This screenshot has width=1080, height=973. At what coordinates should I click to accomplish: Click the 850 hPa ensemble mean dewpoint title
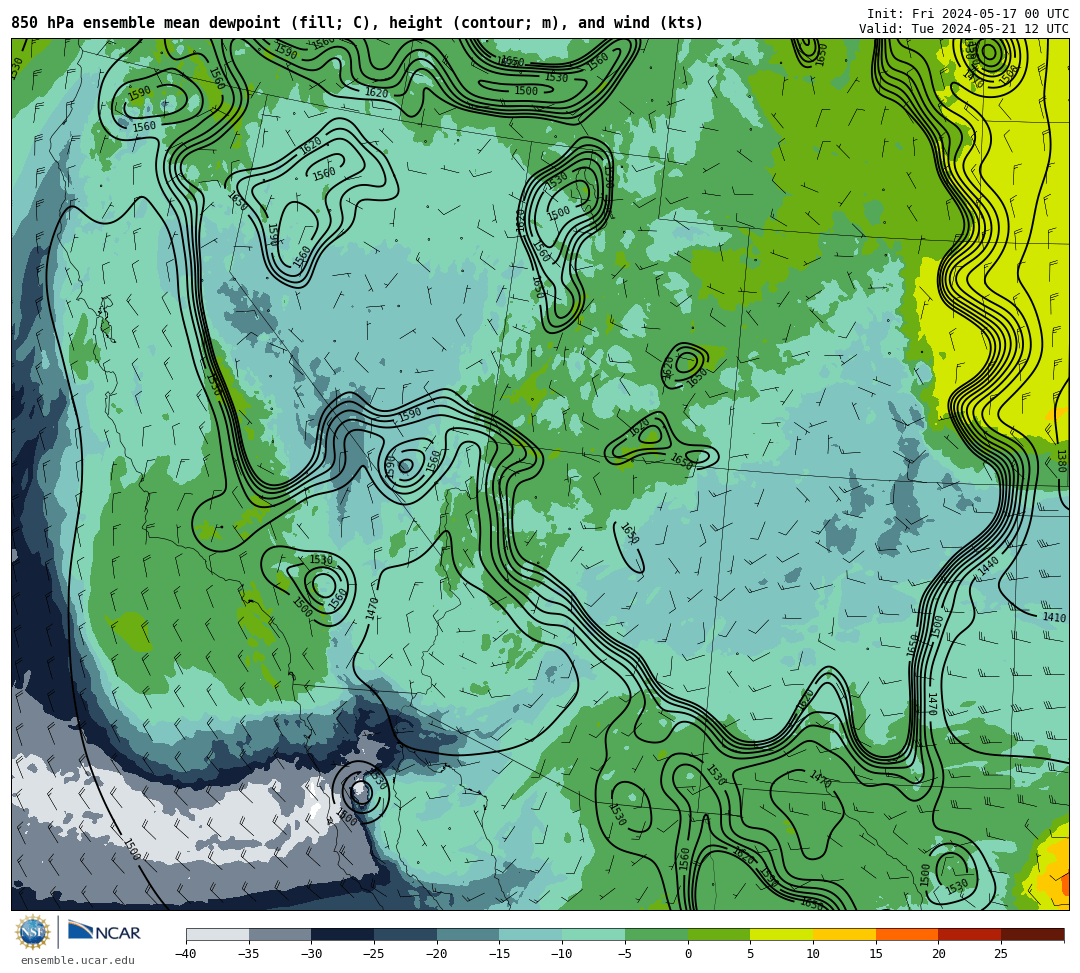click(357, 23)
